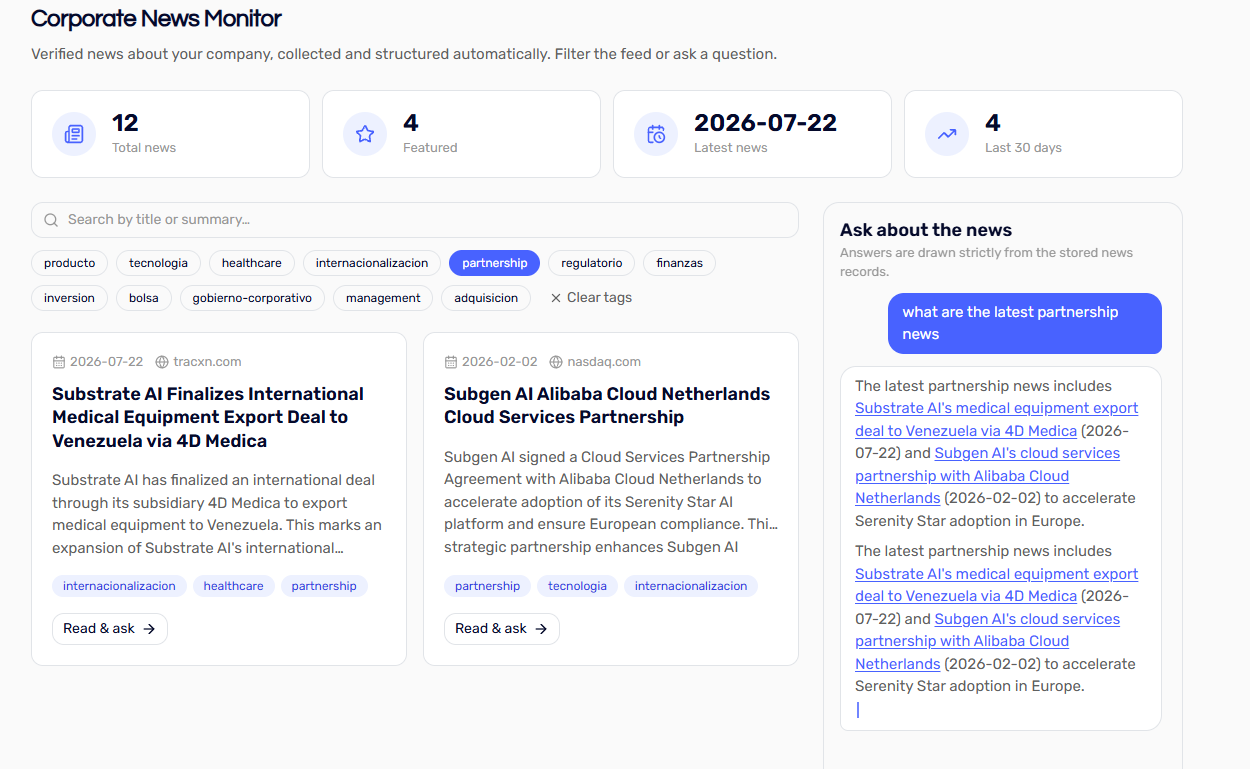The height and width of the screenshot is (769, 1250).
Task: Click Corporate News Monitor title
Action: click(x=156, y=18)
